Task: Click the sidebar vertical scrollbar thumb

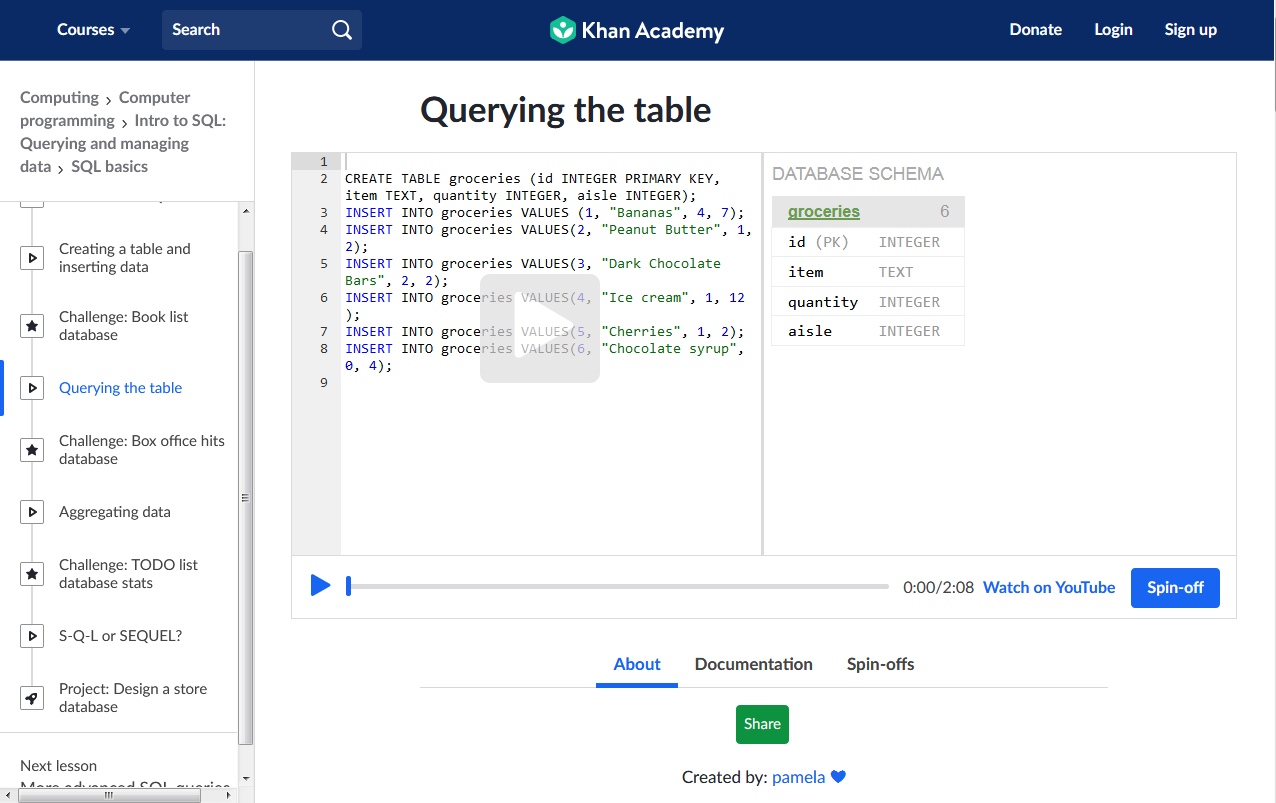Action: [246, 498]
